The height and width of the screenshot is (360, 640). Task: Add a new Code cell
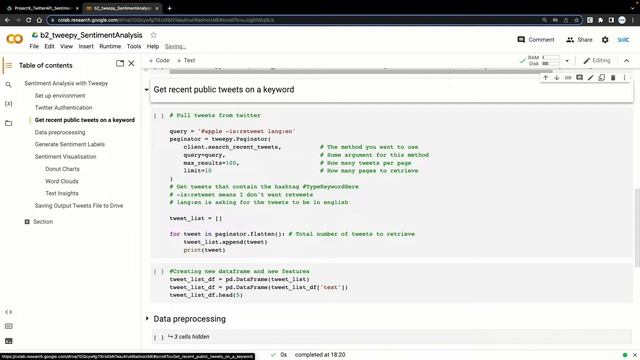159,60
